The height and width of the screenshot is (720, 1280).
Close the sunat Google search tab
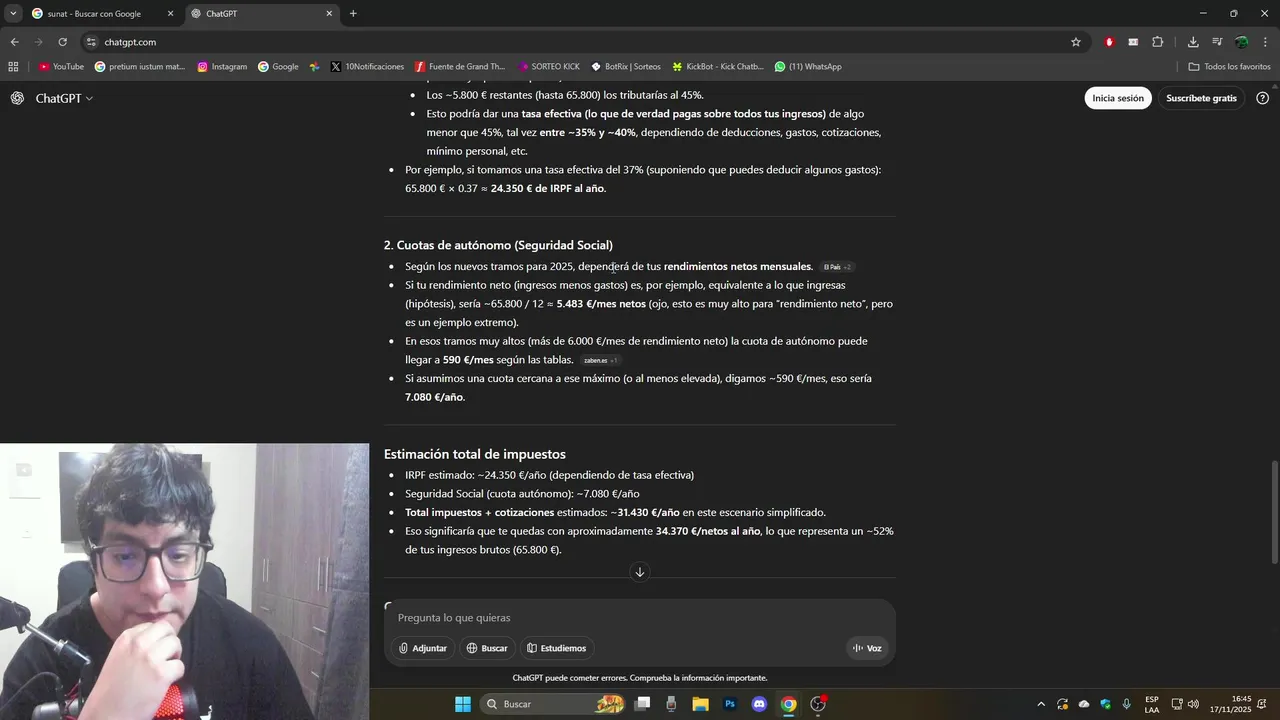[x=170, y=14]
